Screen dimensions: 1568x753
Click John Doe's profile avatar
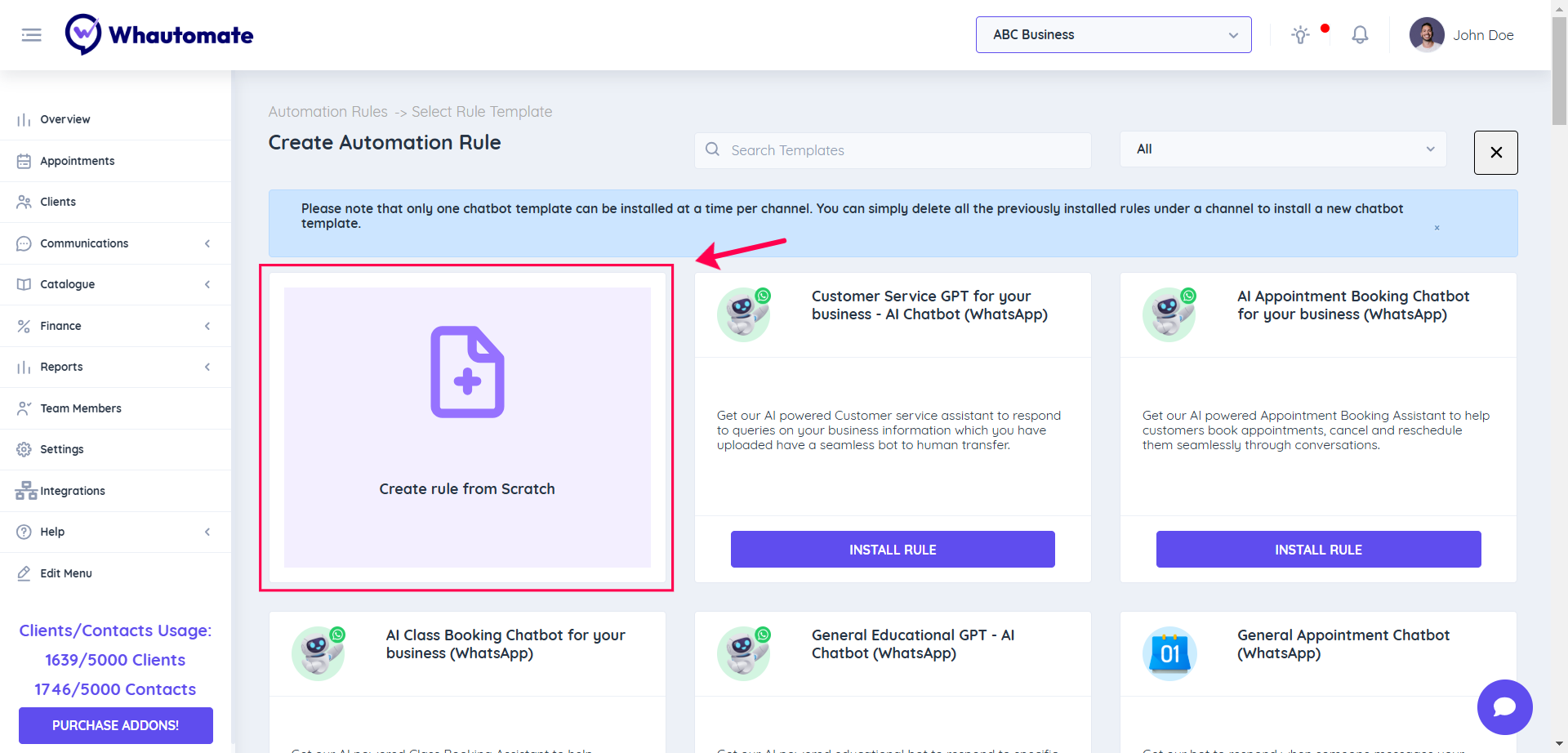pyautogui.click(x=1426, y=35)
